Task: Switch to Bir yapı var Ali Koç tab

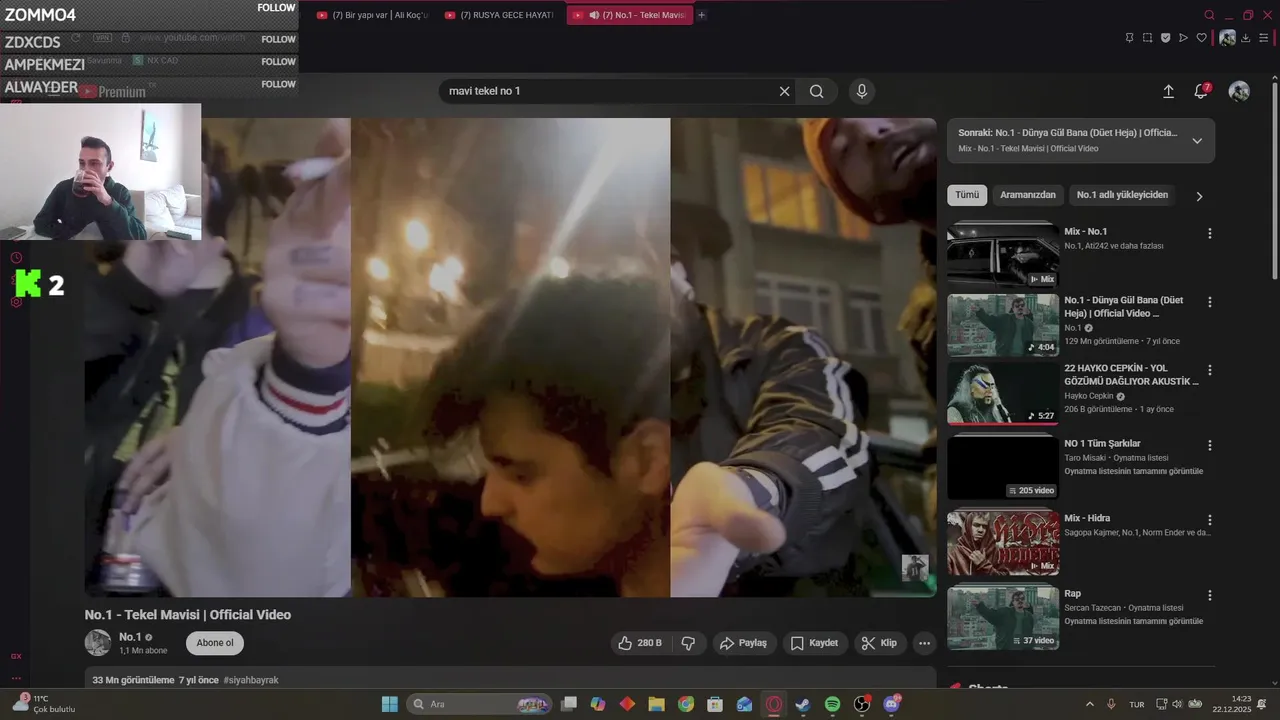Action: click(x=371, y=15)
